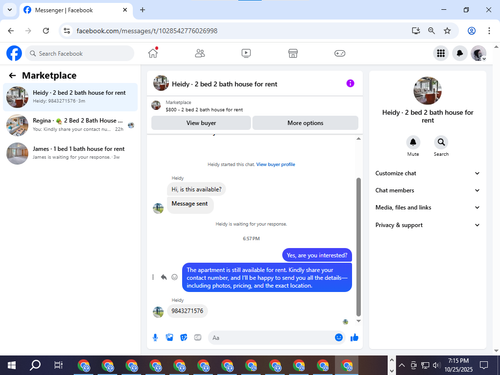
Task: Open the Friends icon in top navigation
Action: [200, 53]
